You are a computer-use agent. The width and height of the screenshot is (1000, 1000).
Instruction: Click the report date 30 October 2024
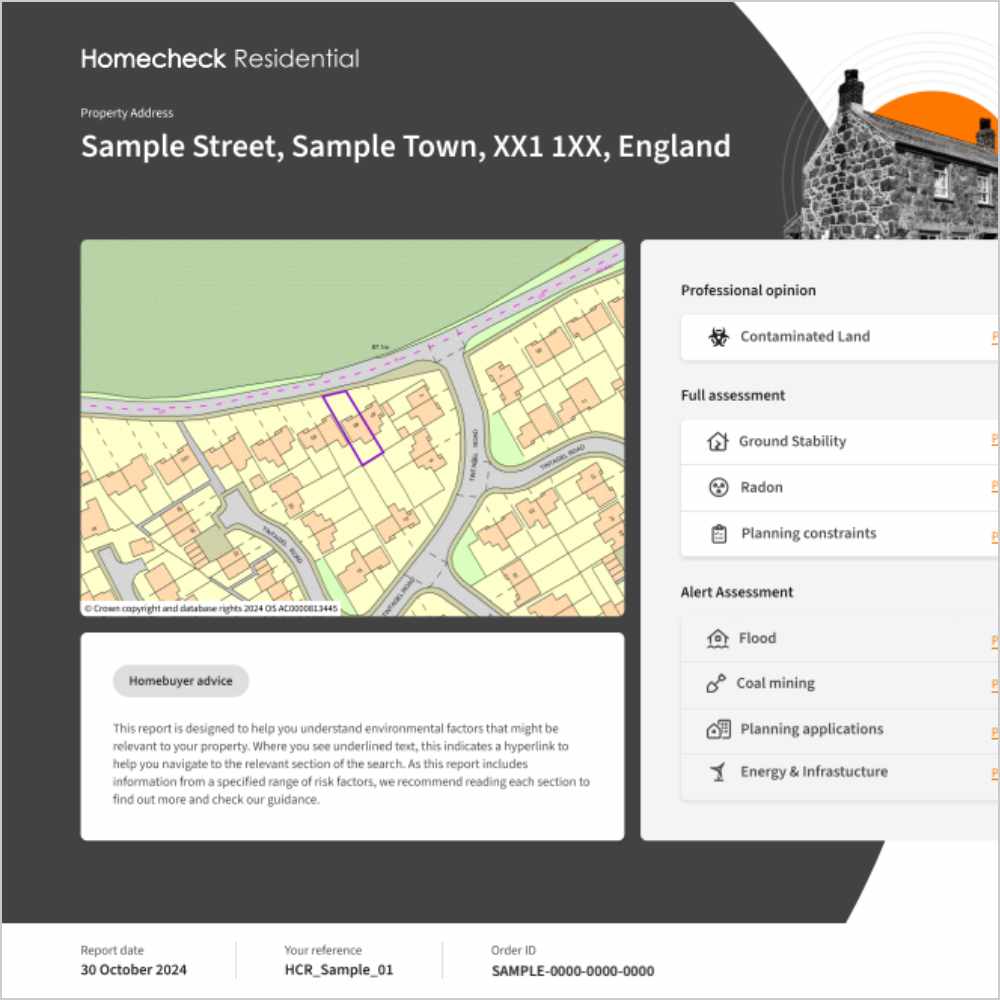coord(133,970)
